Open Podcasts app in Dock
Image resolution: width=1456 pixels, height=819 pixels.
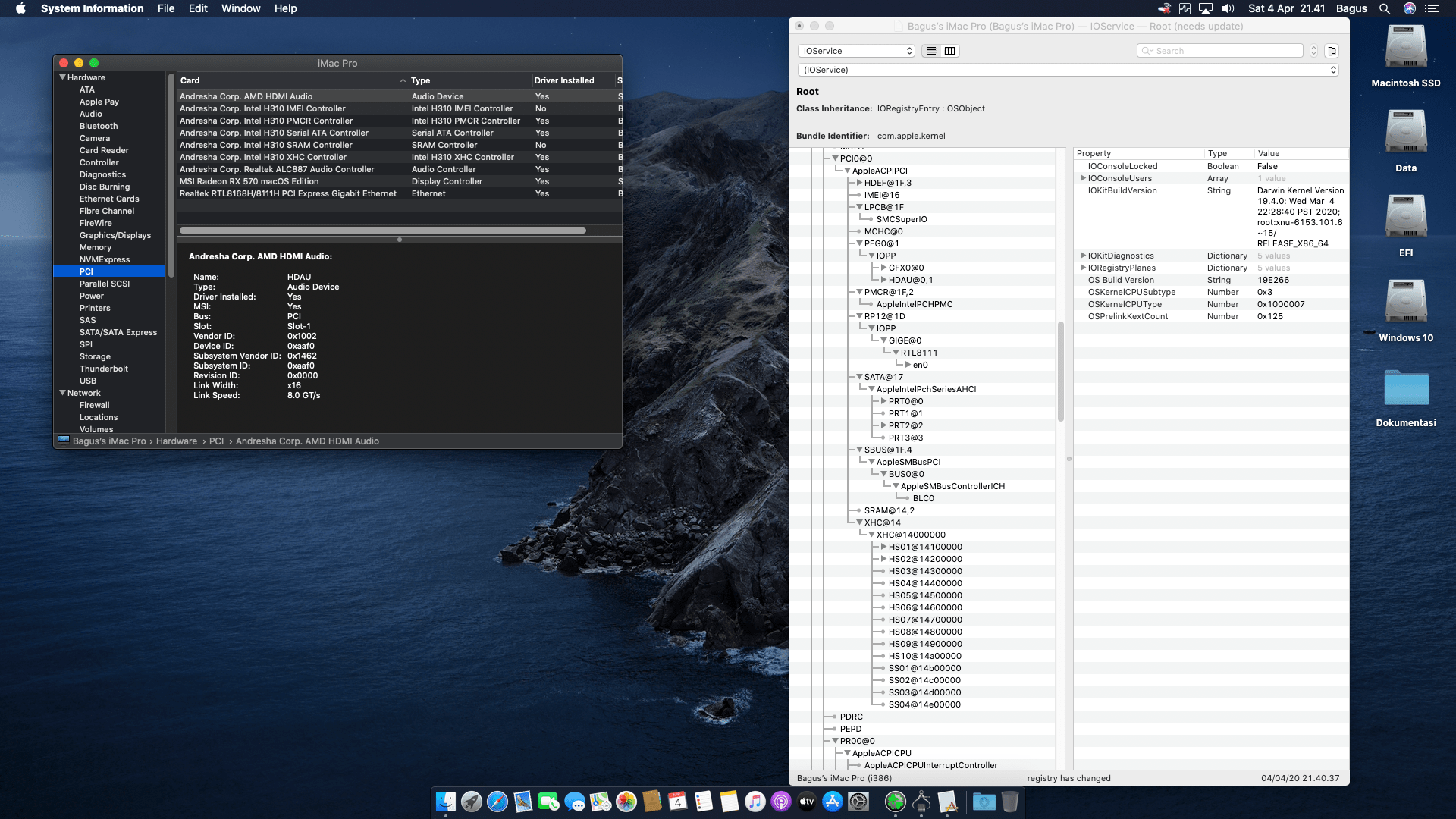pos(781,802)
